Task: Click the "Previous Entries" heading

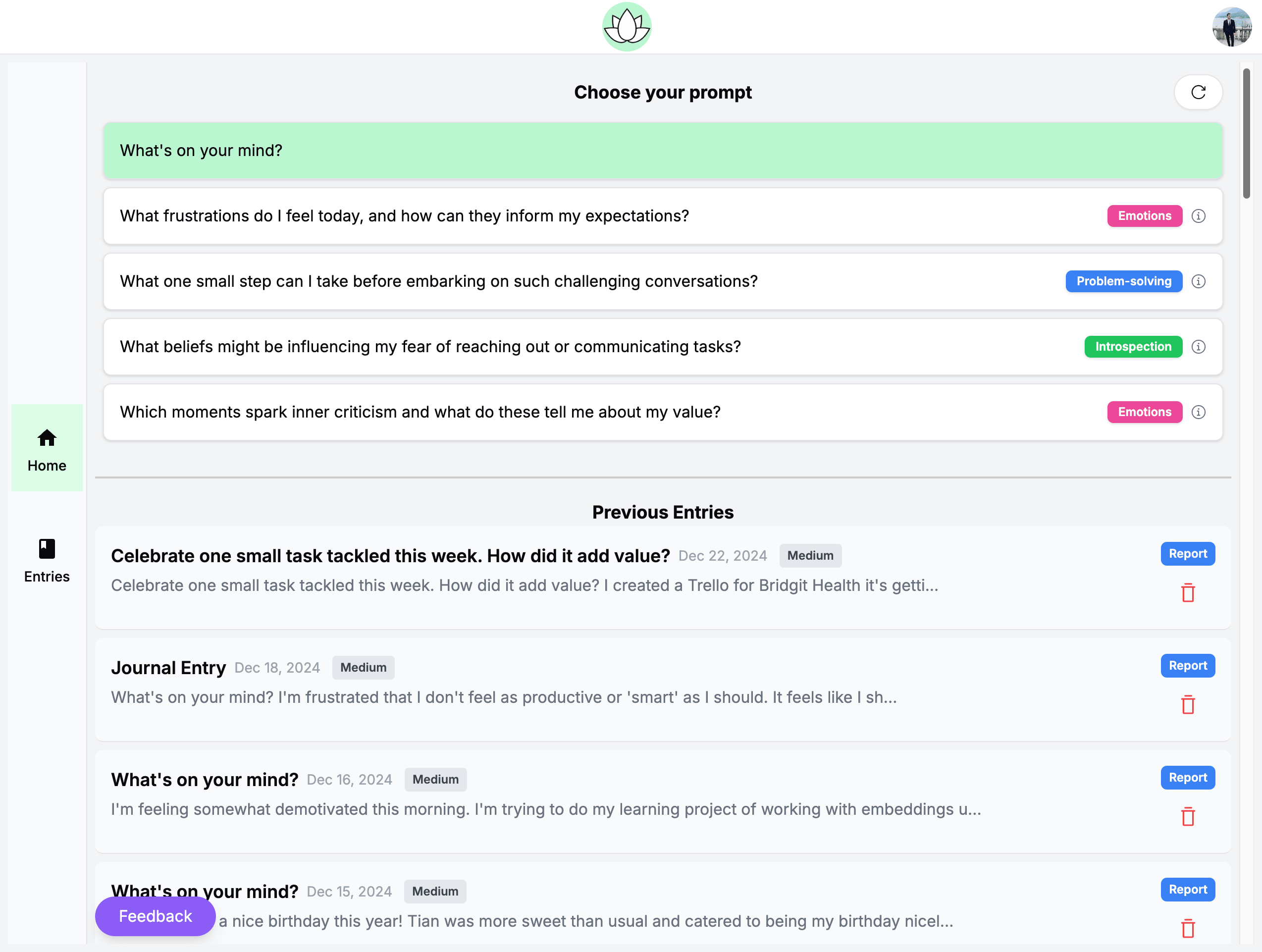Action: 663,512
